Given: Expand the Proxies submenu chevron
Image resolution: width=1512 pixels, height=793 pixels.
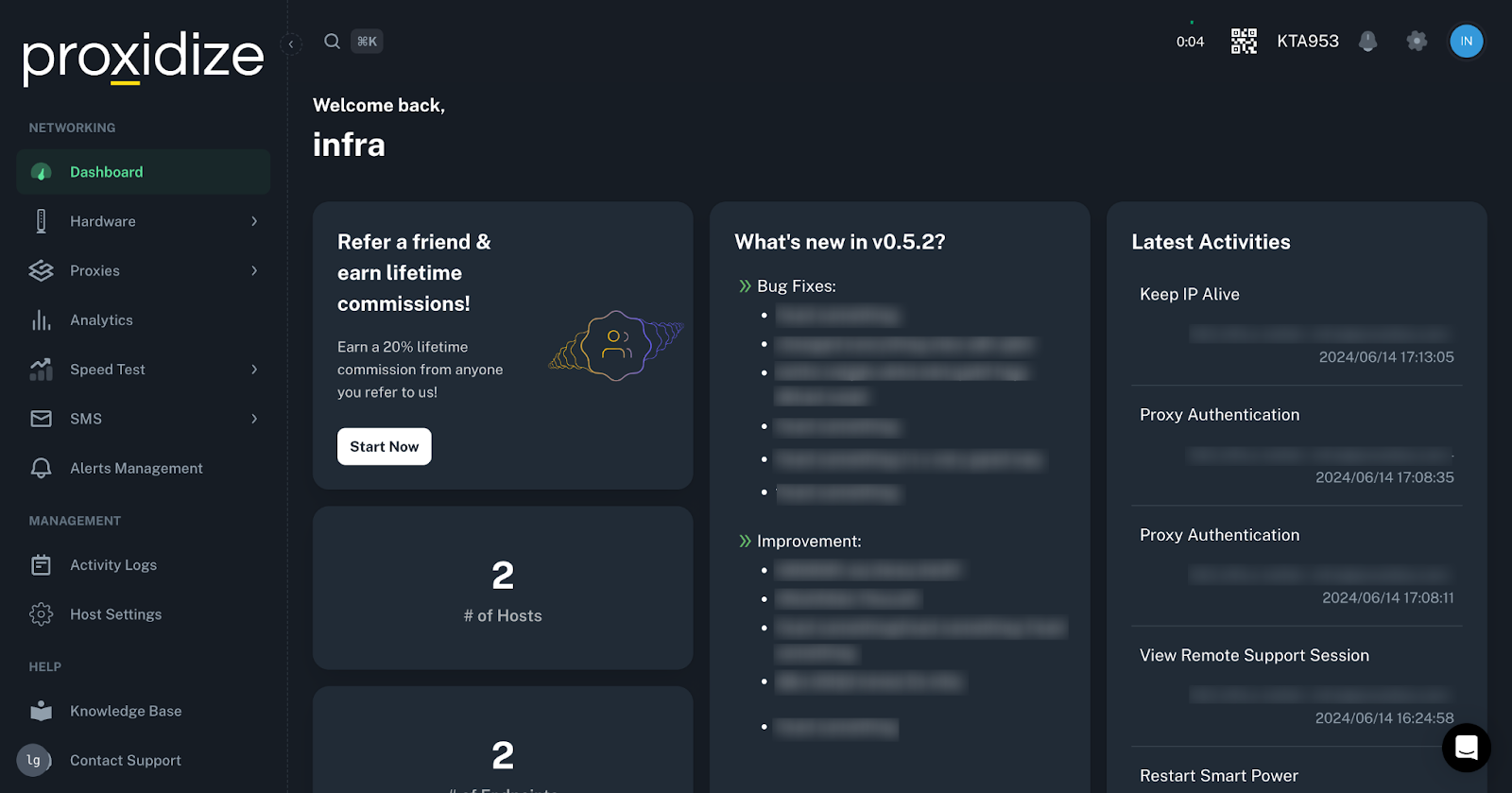Looking at the screenshot, I should point(254,270).
